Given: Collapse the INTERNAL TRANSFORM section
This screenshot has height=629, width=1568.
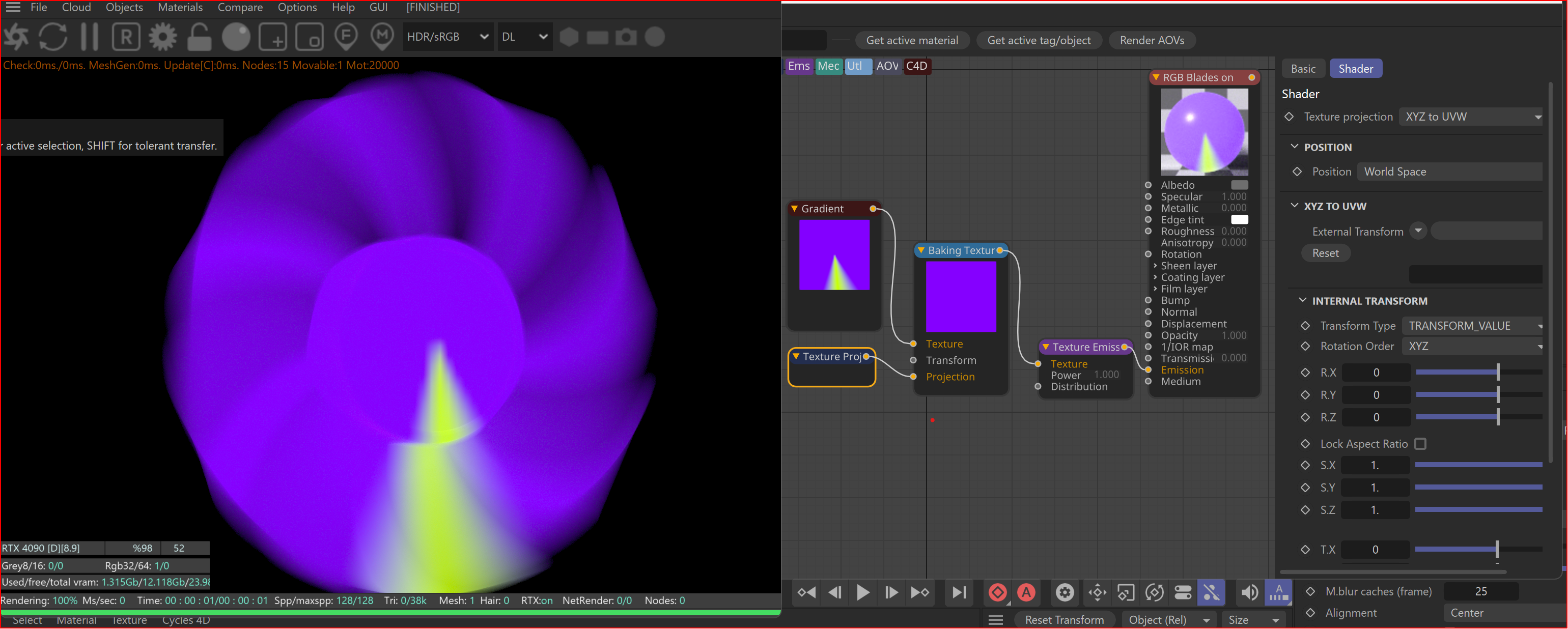Looking at the screenshot, I should (x=1303, y=301).
